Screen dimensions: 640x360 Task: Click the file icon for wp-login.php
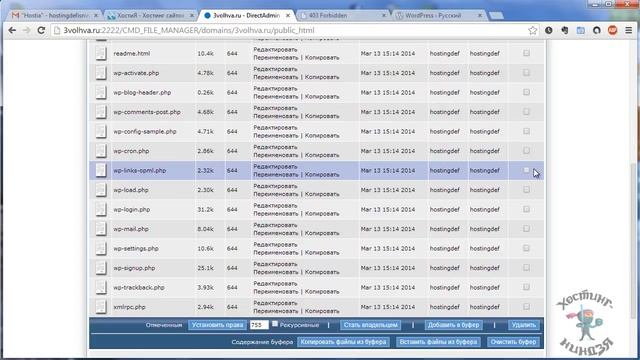101,209
